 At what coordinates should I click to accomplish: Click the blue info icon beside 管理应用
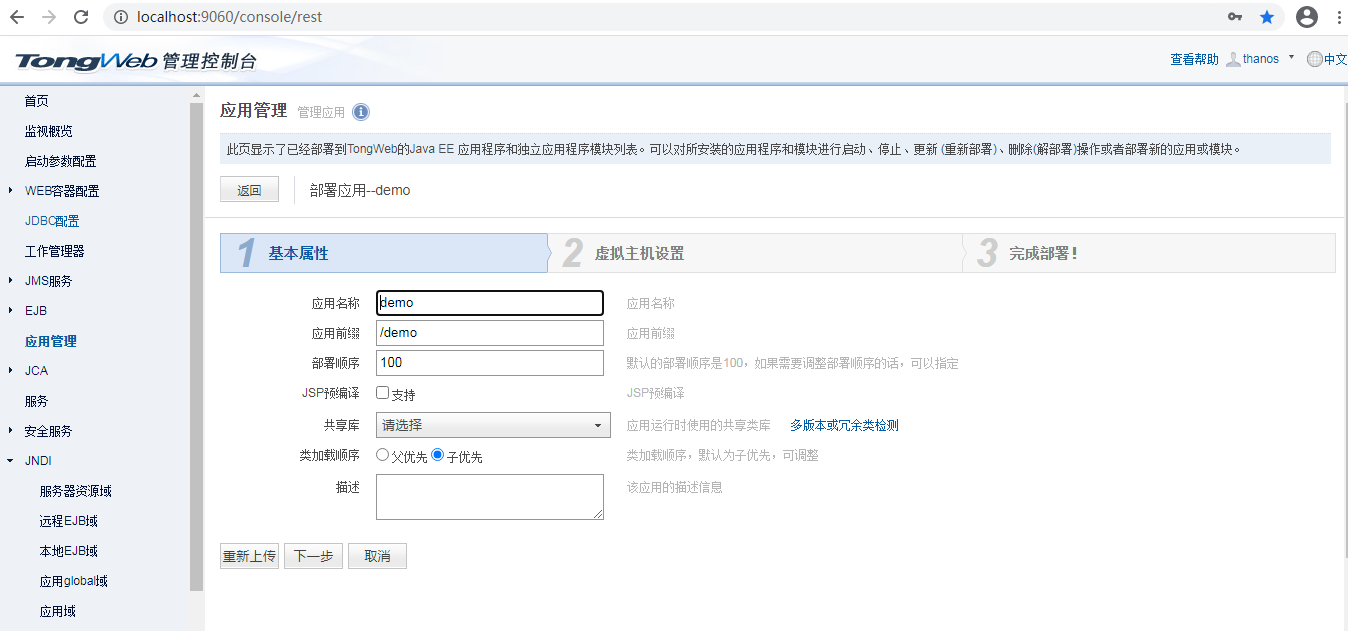[x=361, y=112]
